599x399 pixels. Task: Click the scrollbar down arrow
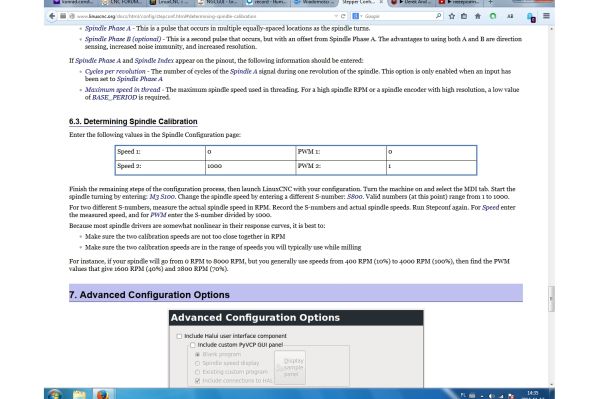tap(551, 384)
